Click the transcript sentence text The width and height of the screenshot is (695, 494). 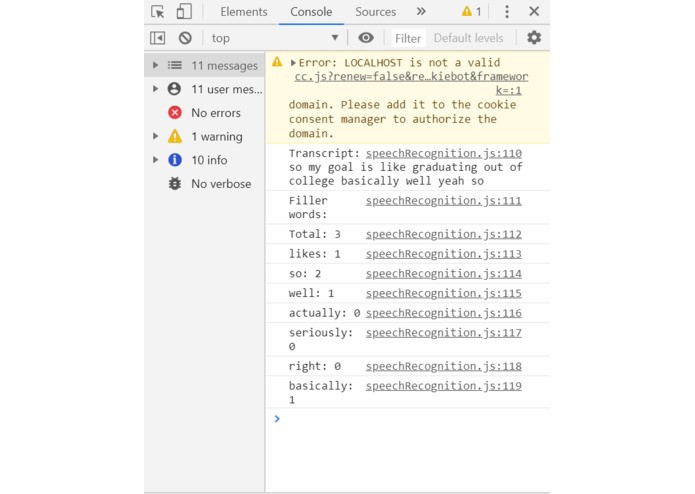[x=406, y=174]
